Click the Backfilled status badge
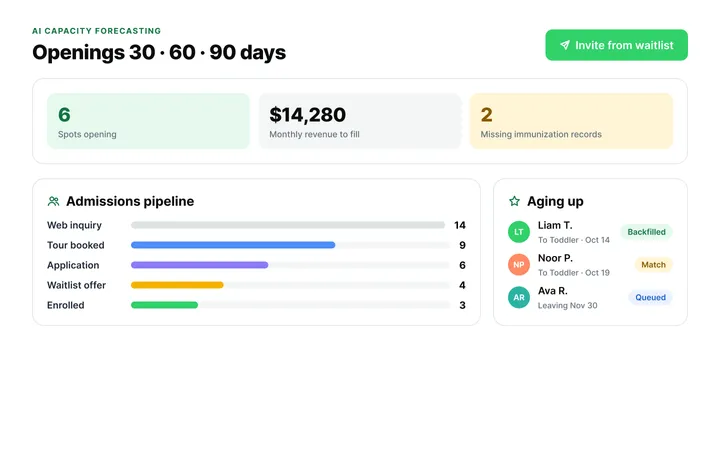Viewport: 720px width, 450px height. coord(647,232)
